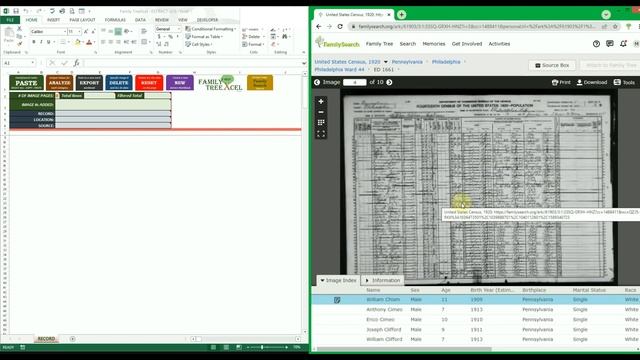
Task: Switch to the FORMULAS ribbon tab
Action: click(x=115, y=20)
